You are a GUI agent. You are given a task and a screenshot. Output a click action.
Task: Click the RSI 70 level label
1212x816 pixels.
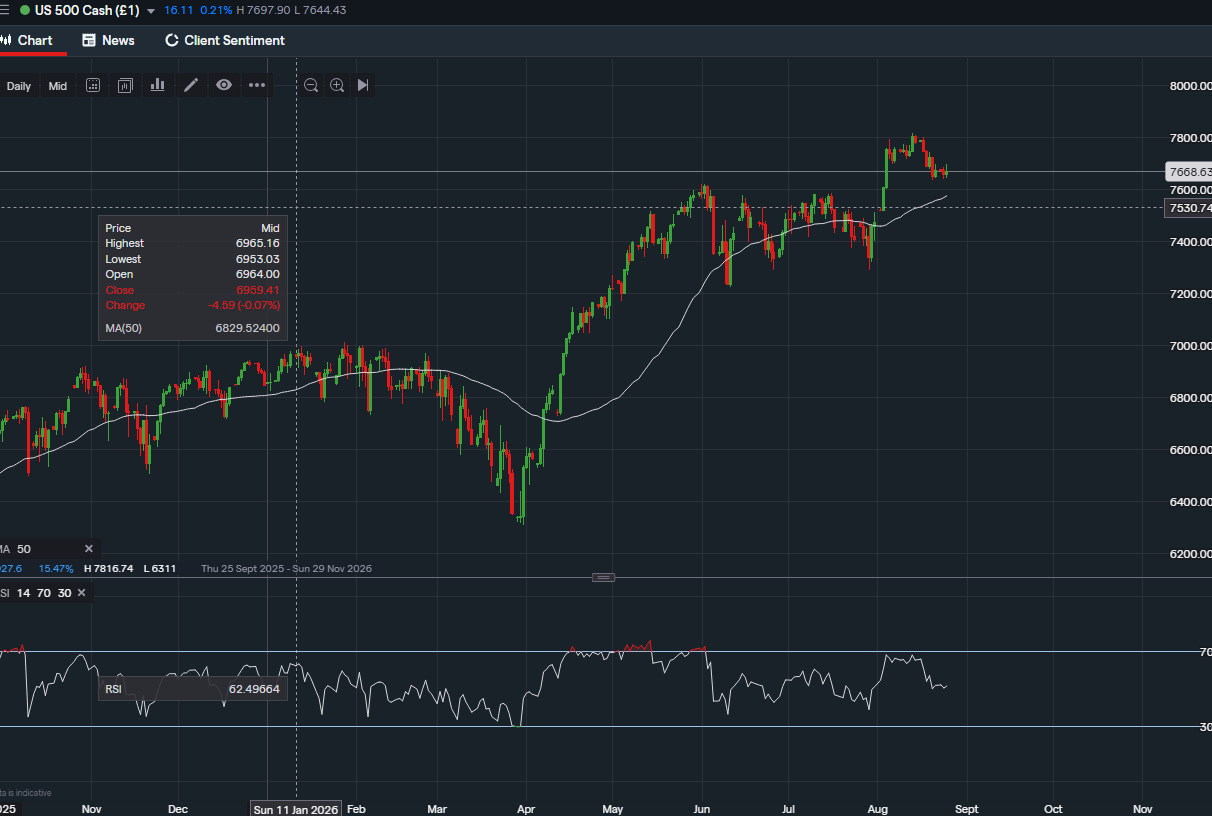1206,652
